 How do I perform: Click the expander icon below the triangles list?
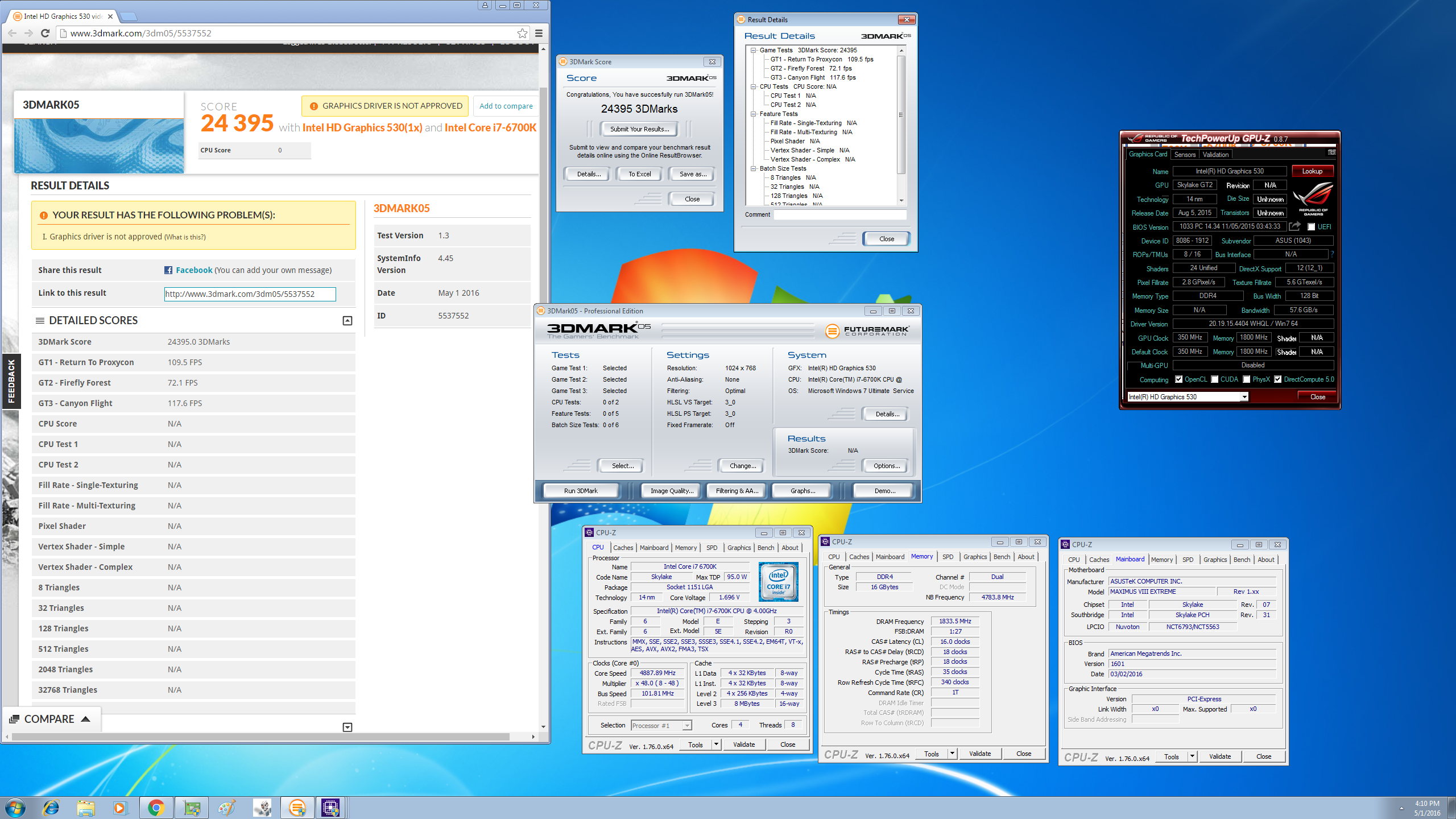[348, 727]
